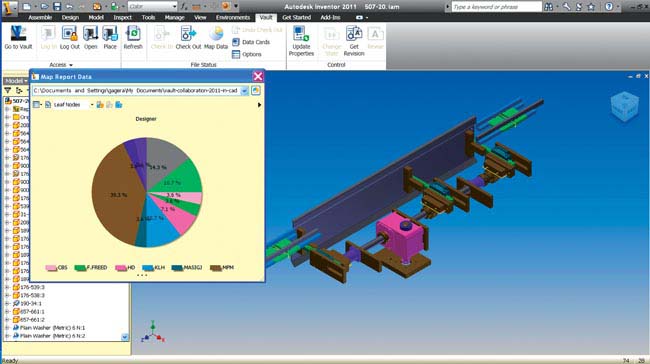Expand the 176-539:3 tree node

(x=7, y=287)
